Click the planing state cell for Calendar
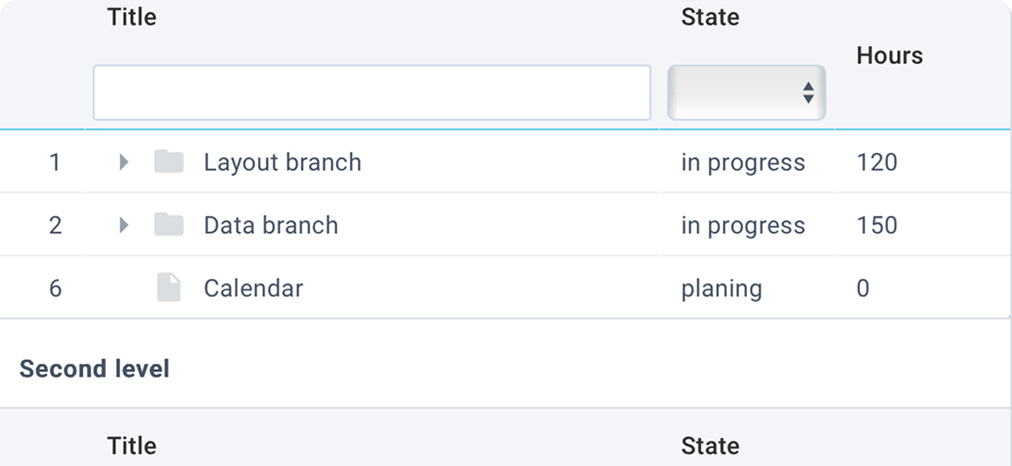 [721, 289]
